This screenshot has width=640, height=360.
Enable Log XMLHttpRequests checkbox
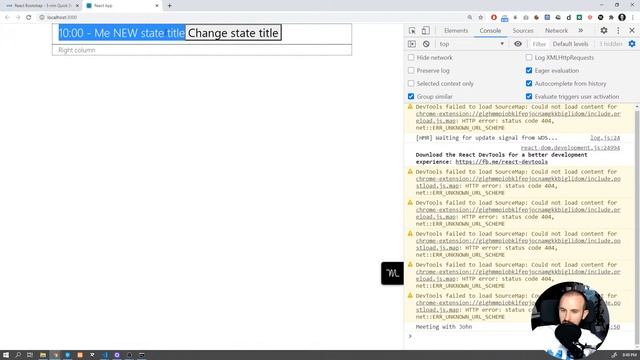point(529,58)
